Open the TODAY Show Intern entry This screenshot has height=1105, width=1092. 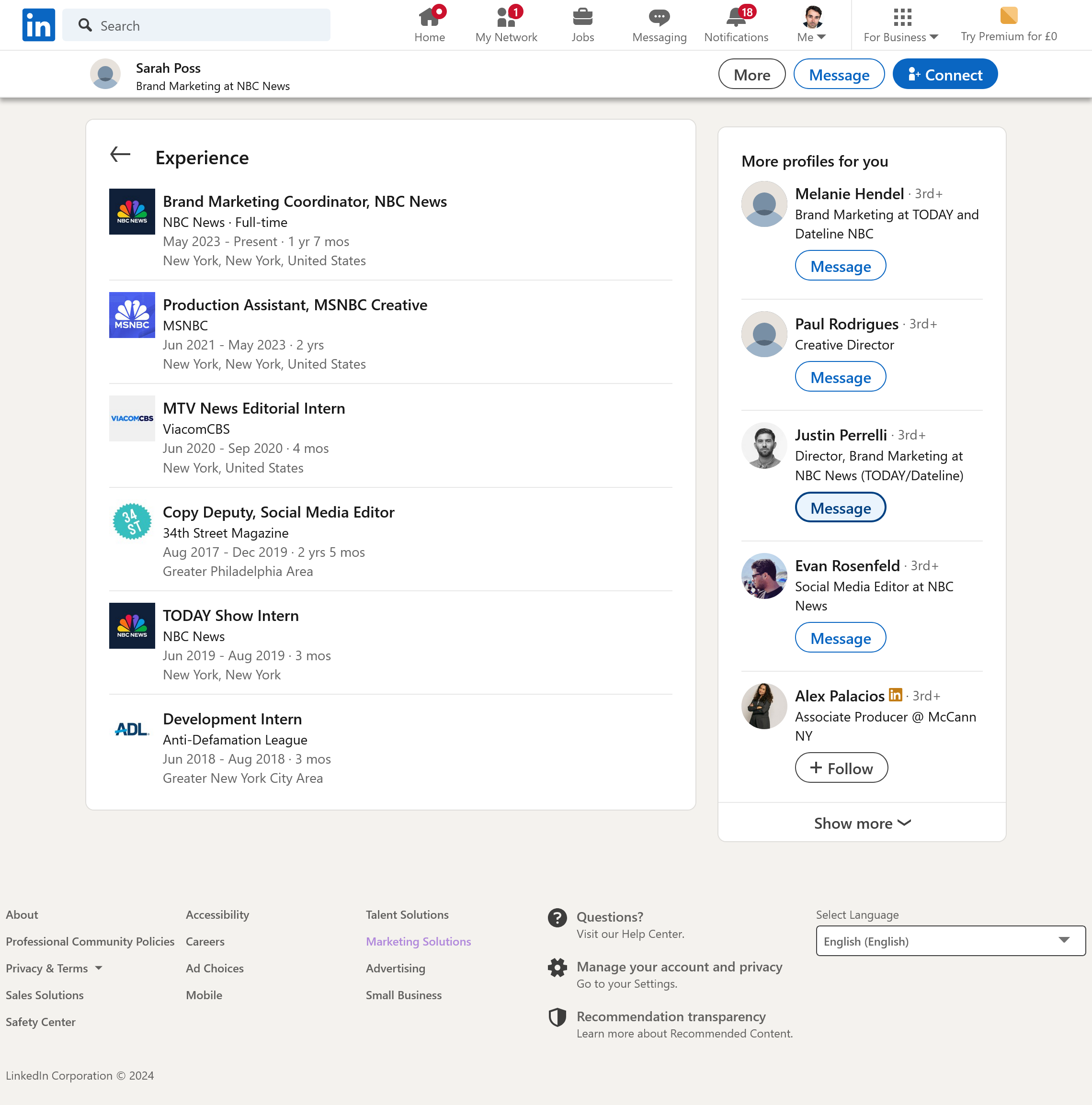point(230,615)
